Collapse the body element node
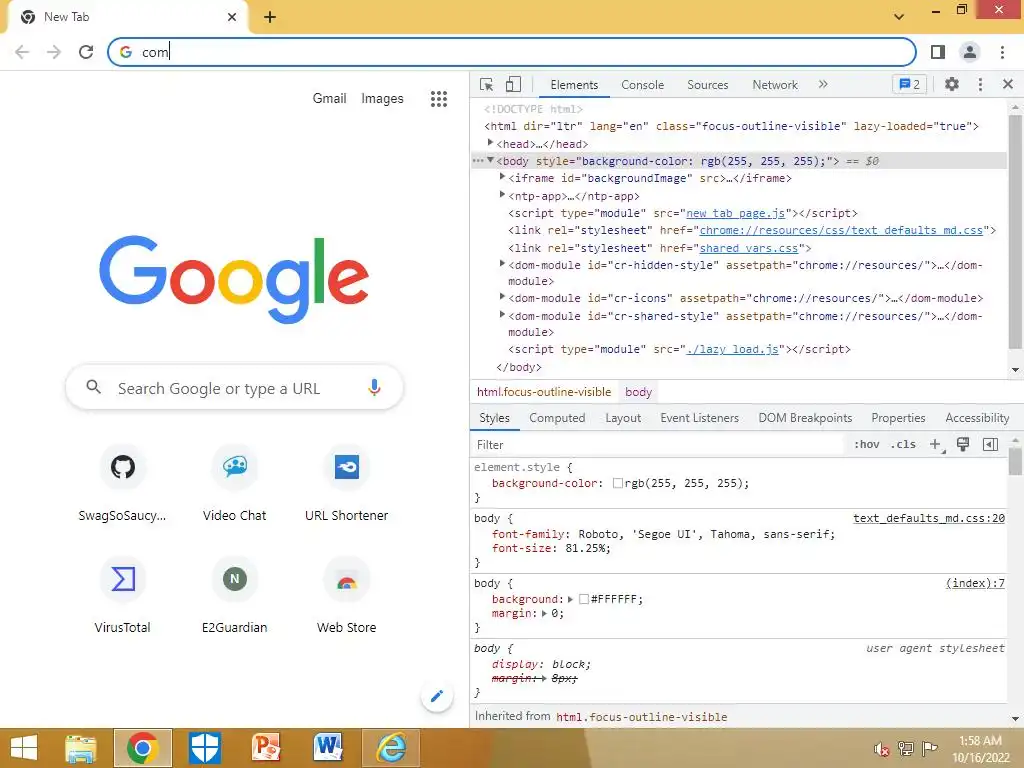This screenshot has height=768, width=1024. tap(490, 160)
